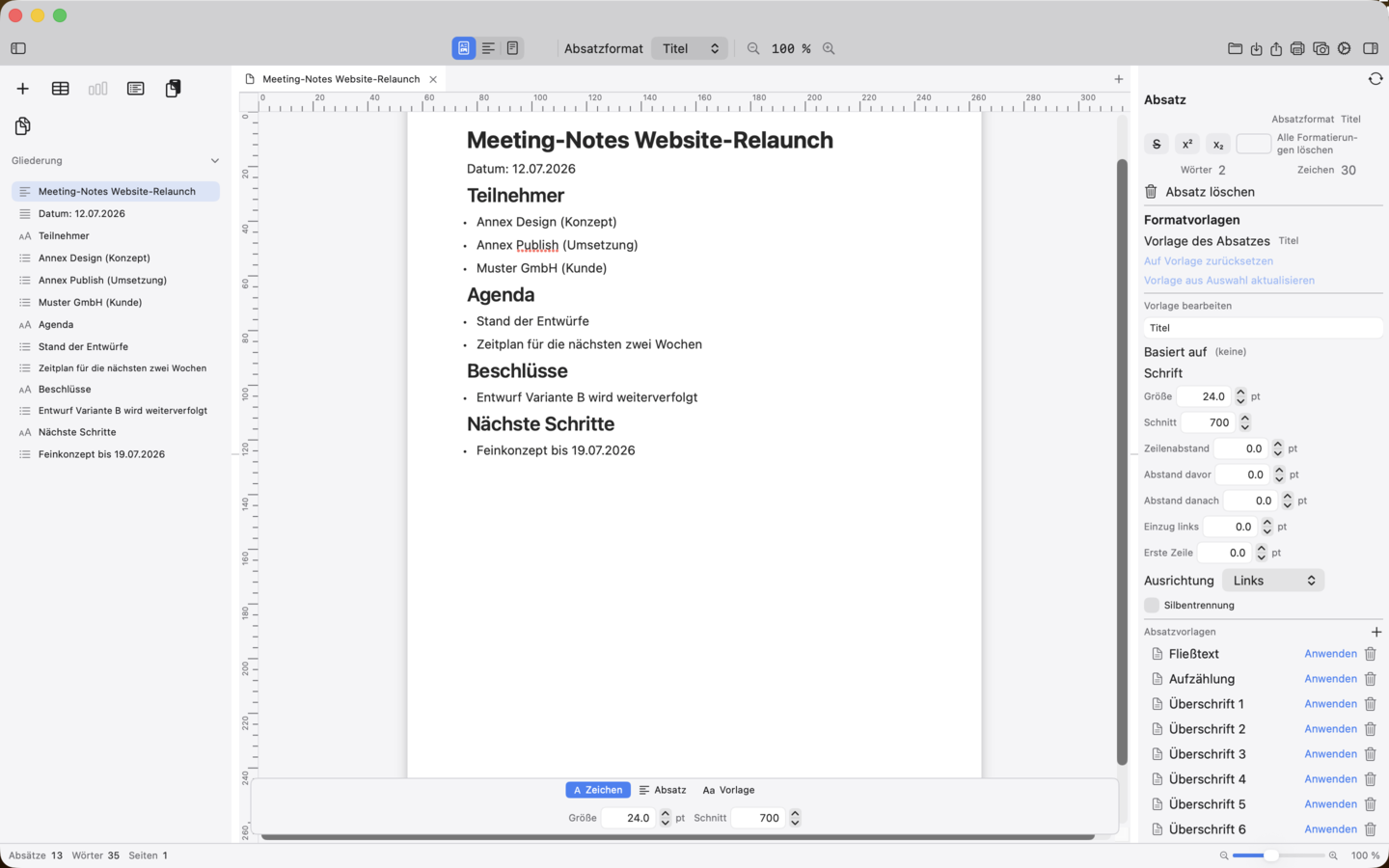Select the Meeting-Notes Website-Relaunch document tab
Image resolution: width=1389 pixels, height=868 pixels.
[x=341, y=79]
